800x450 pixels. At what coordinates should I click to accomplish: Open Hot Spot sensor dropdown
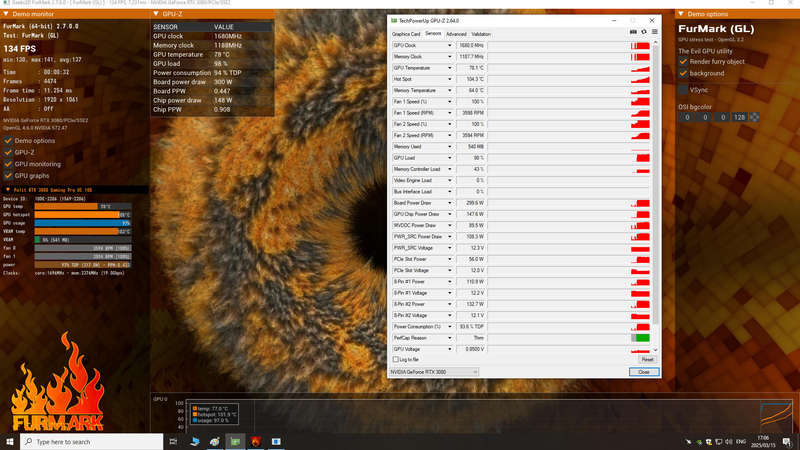click(x=449, y=79)
